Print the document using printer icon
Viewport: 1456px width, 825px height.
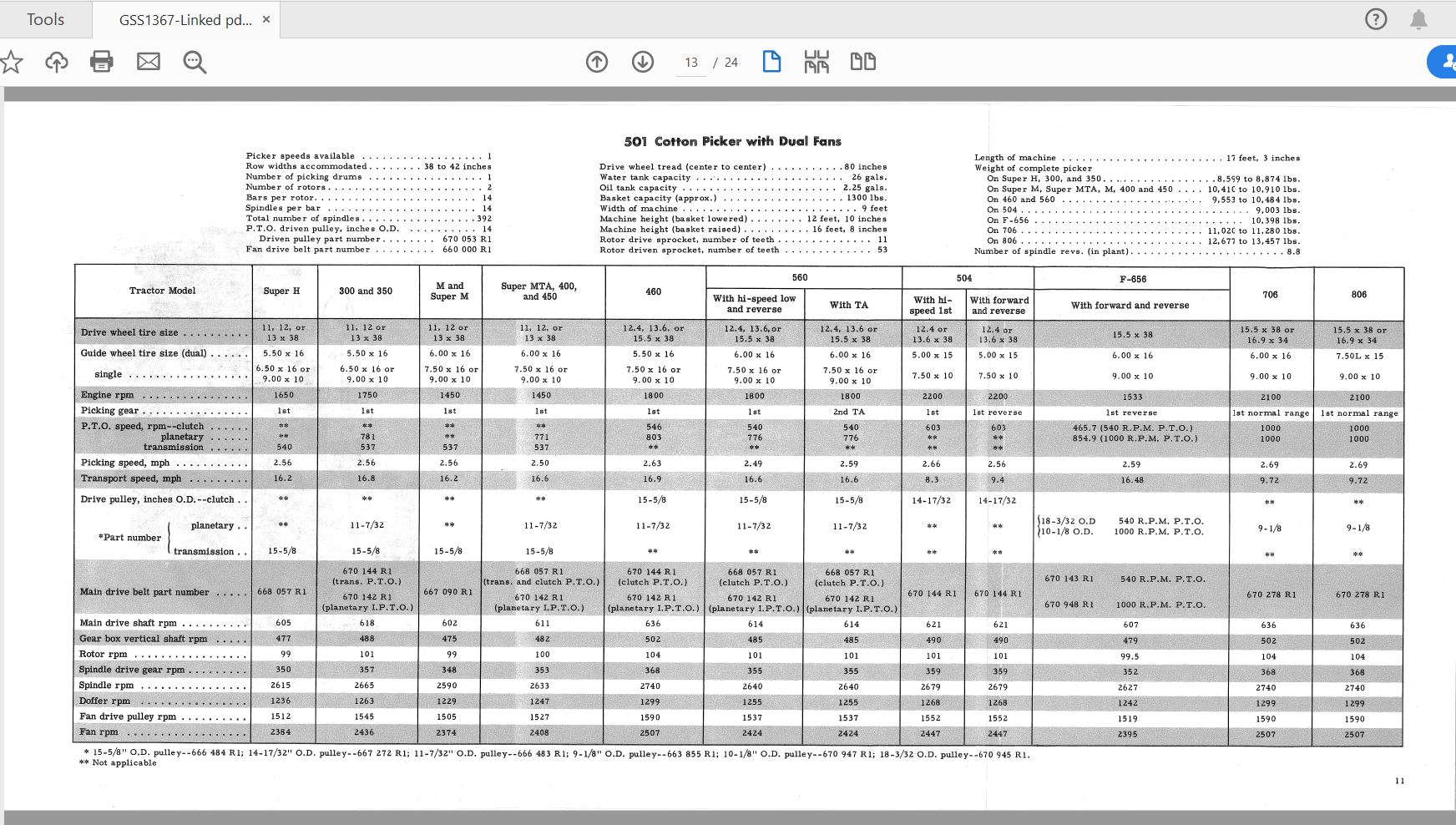click(x=102, y=62)
